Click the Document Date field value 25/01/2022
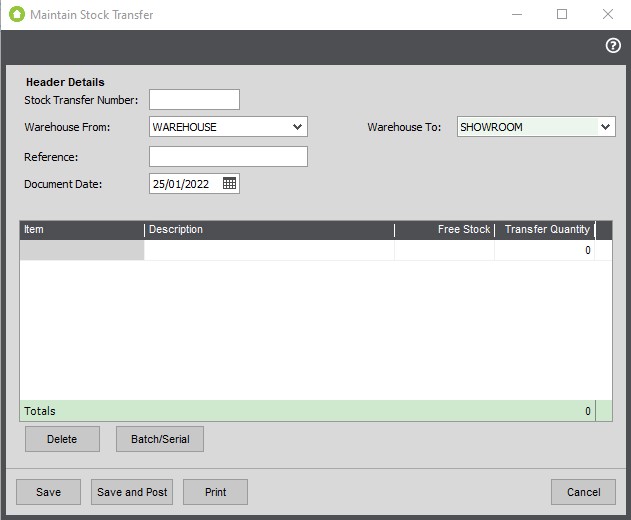This screenshot has height=520, width=631. click(x=181, y=184)
